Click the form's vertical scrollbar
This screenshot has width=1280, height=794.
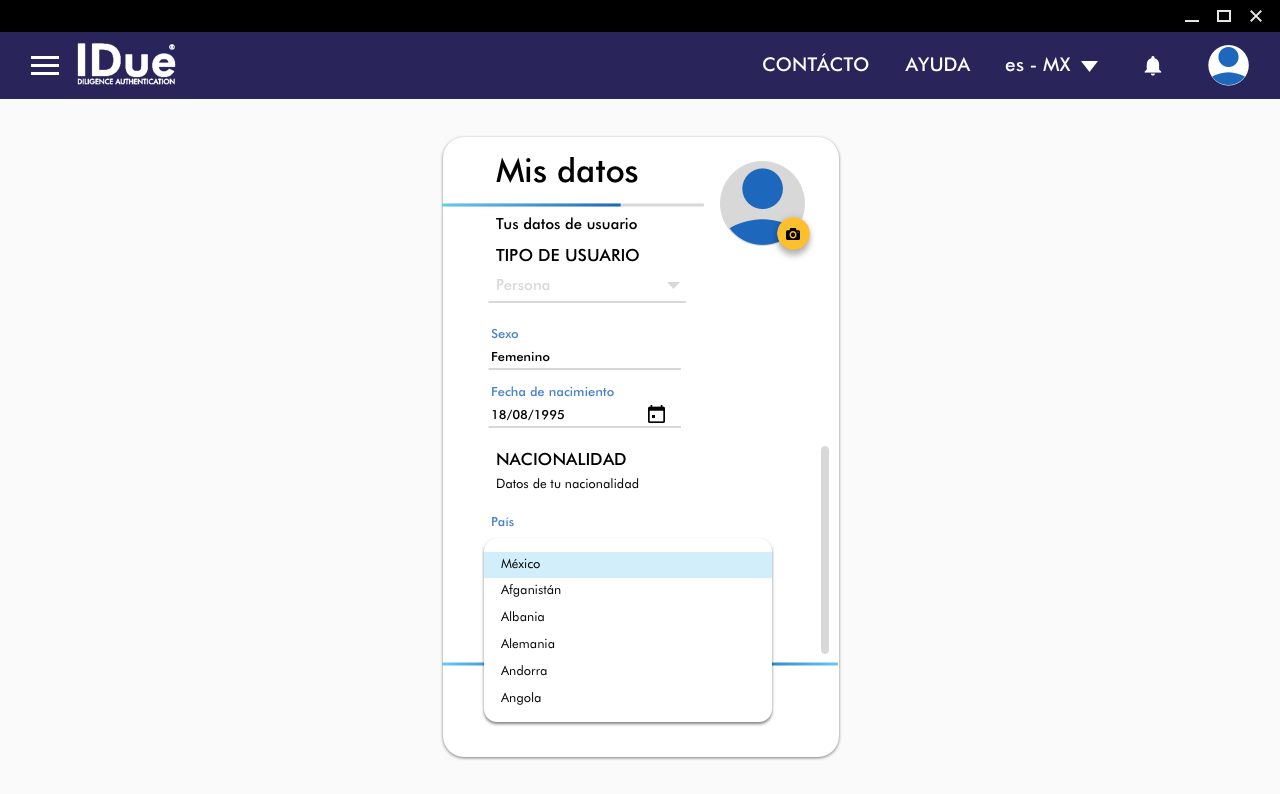[825, 550]
